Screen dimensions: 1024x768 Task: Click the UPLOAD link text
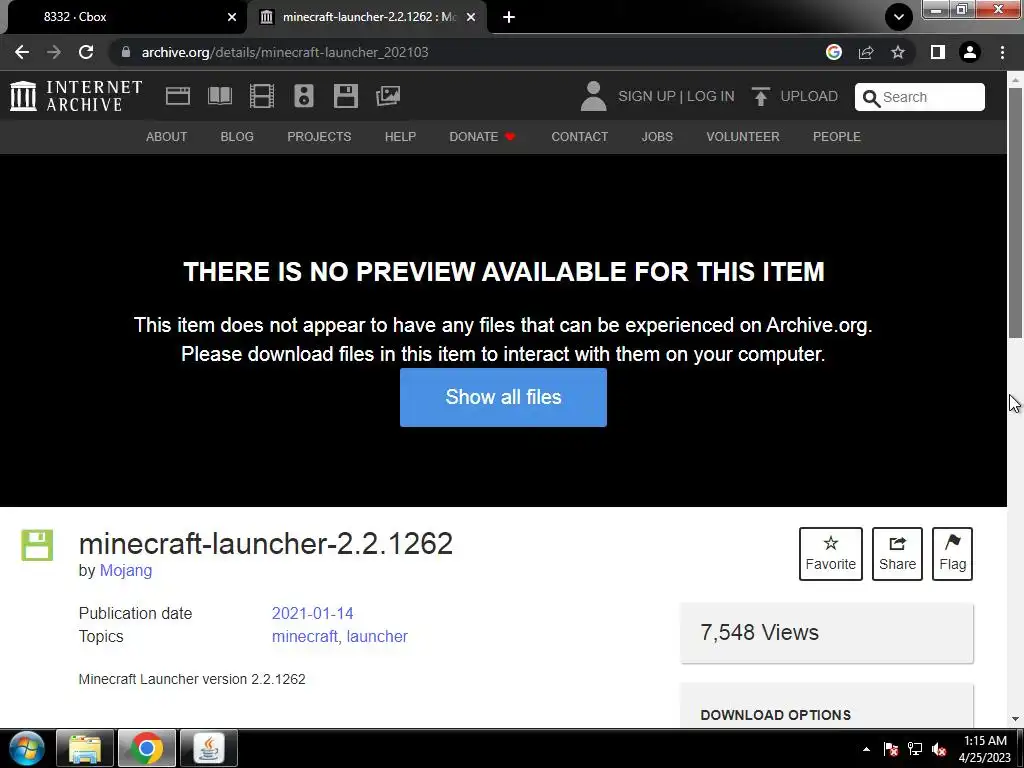[x=809, y=96]
